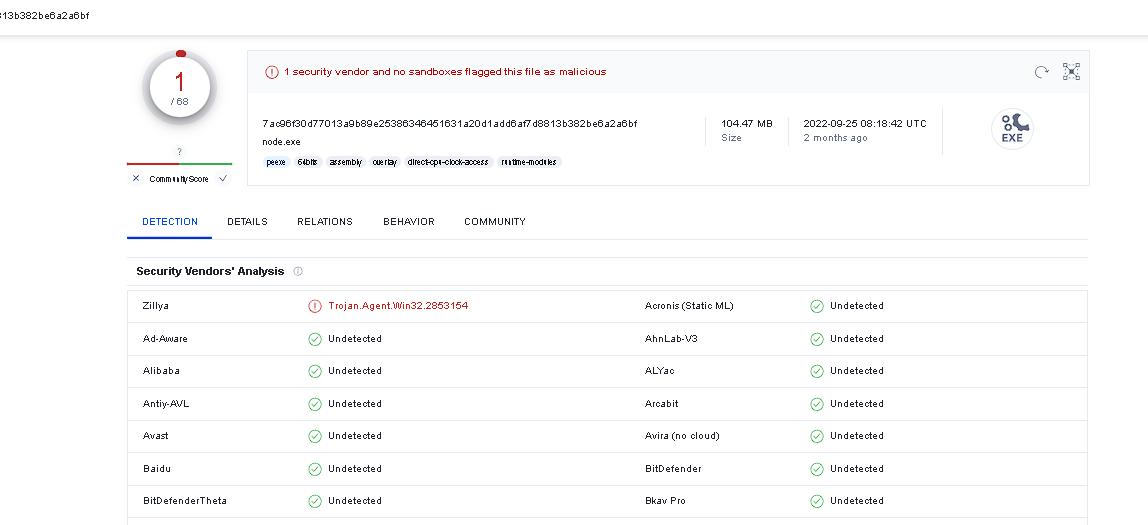Viewport: 1148px width, 525px height.
Task: Click the reanalyze file refresh icon
Action: (x=1041, y=72)
